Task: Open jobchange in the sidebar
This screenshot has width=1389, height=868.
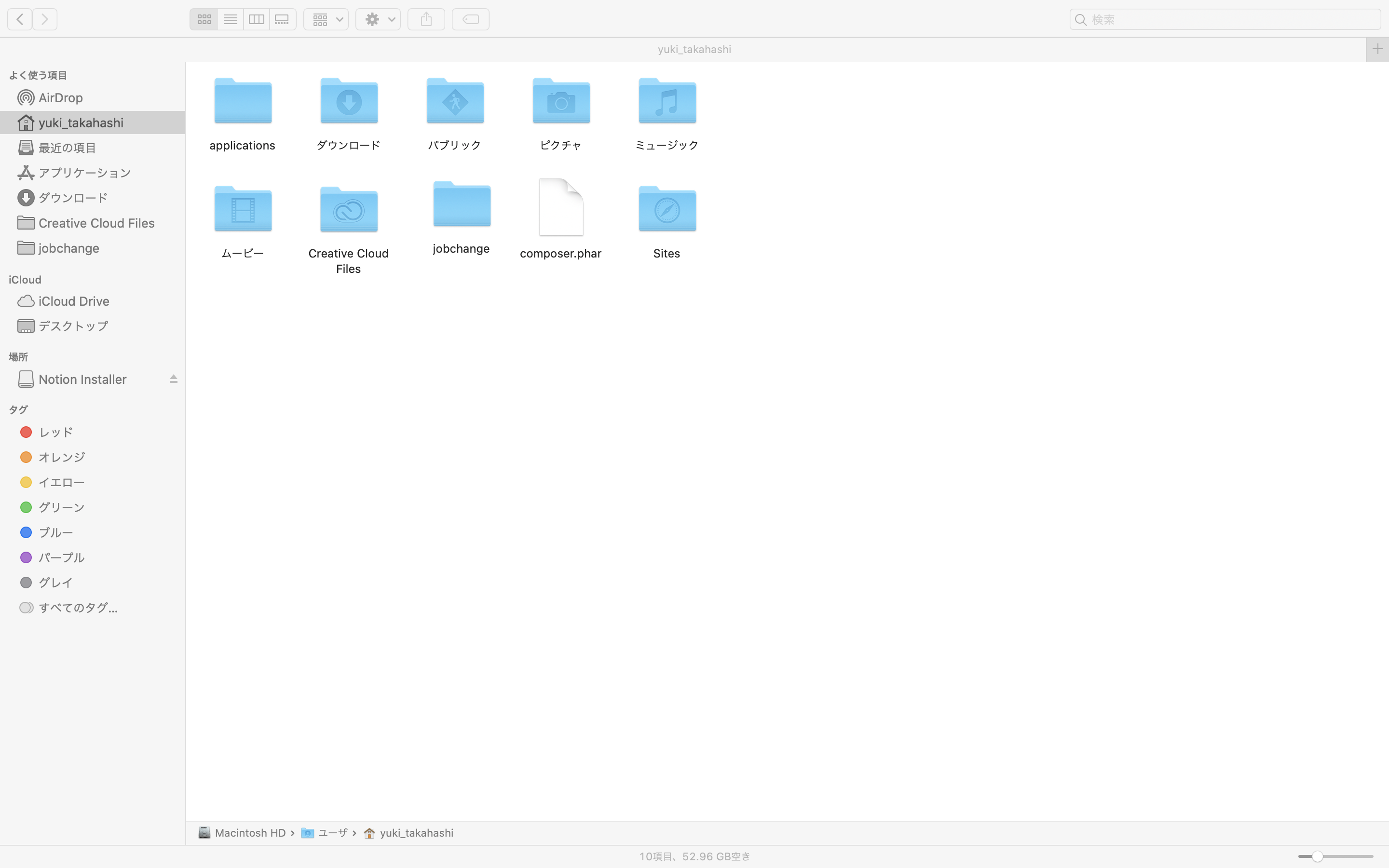Action: 93,248
